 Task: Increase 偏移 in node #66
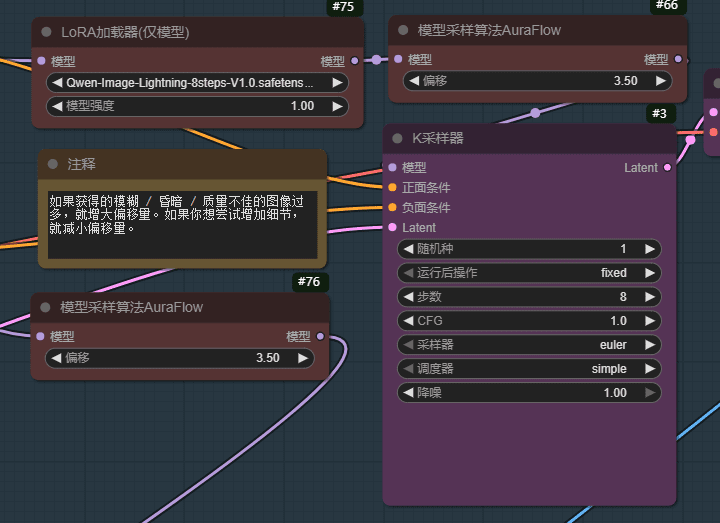click(661, 81)
